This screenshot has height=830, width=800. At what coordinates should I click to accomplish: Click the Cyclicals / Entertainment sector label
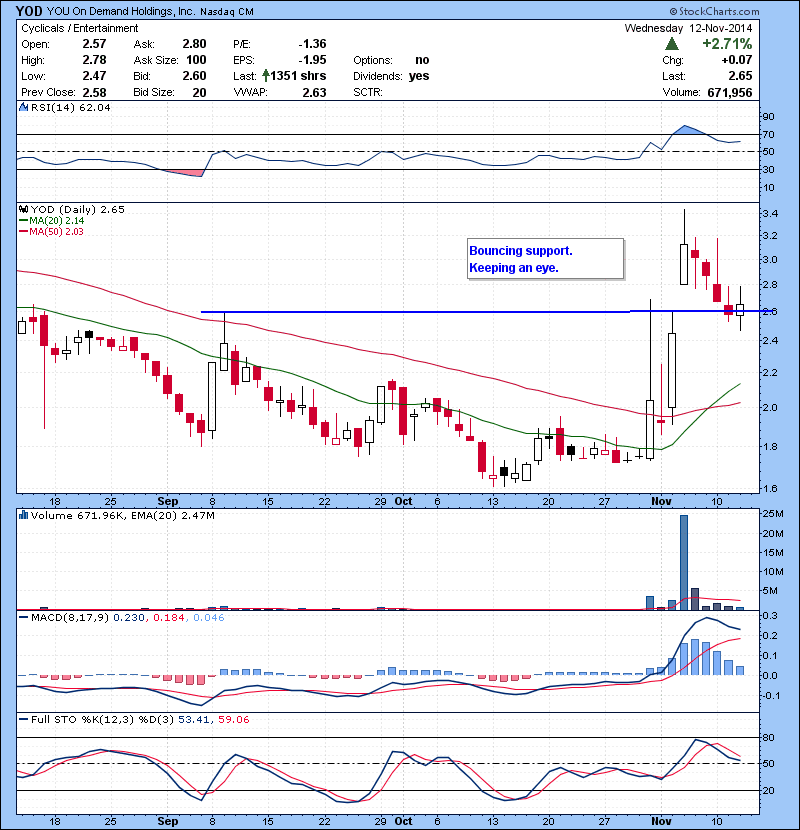coord(79,28)
